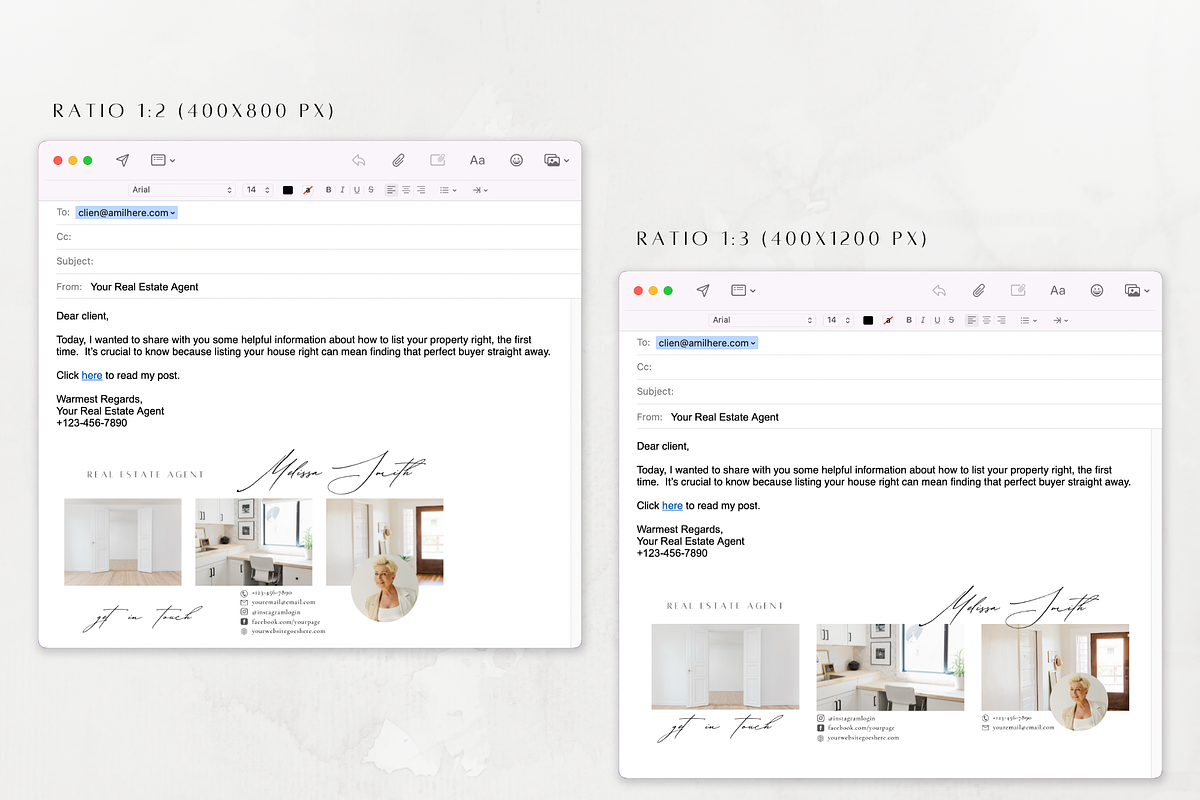Image resolution: width=1200 pixels, height=800 pixels.
Task: Toggle format bar (Aa) in 1:3 window
Action: click(x=1057, y=290)
